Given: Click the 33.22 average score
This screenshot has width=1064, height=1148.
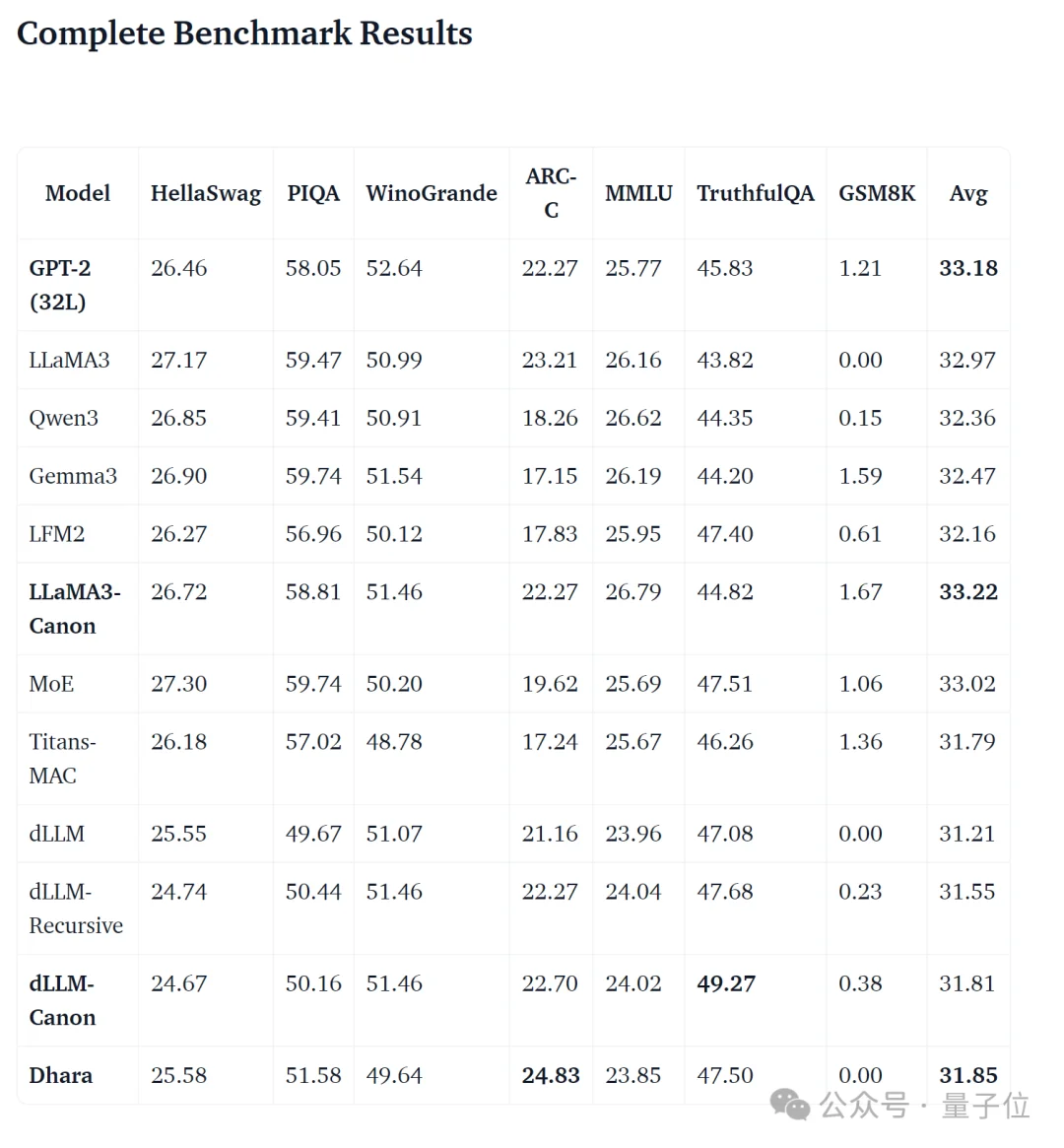Looking at the screenshot, I should (x=968, y=592).
